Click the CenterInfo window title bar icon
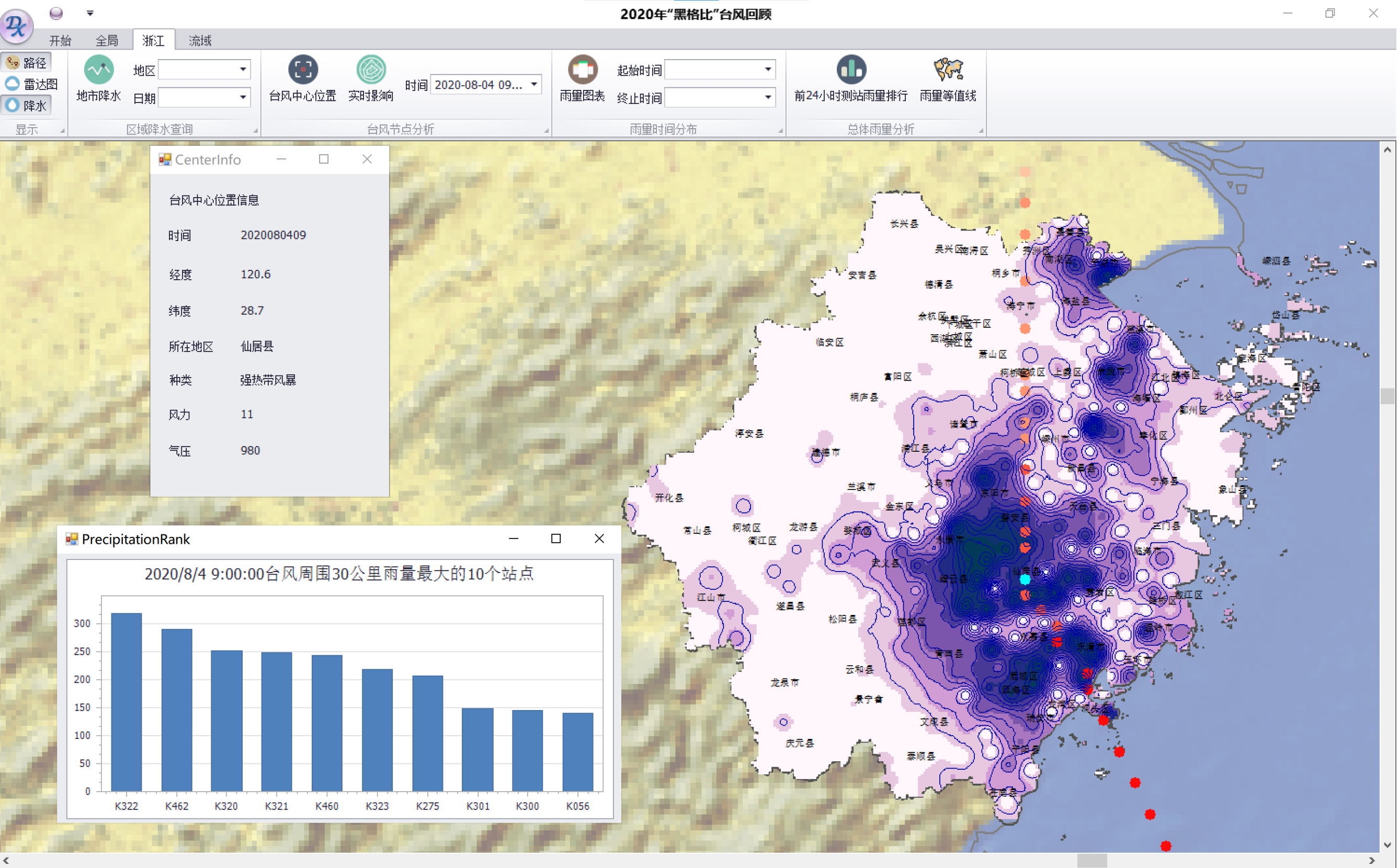The width and height of the screenshot is (1399, 868). pyautogui.click(x=166, y=159)
